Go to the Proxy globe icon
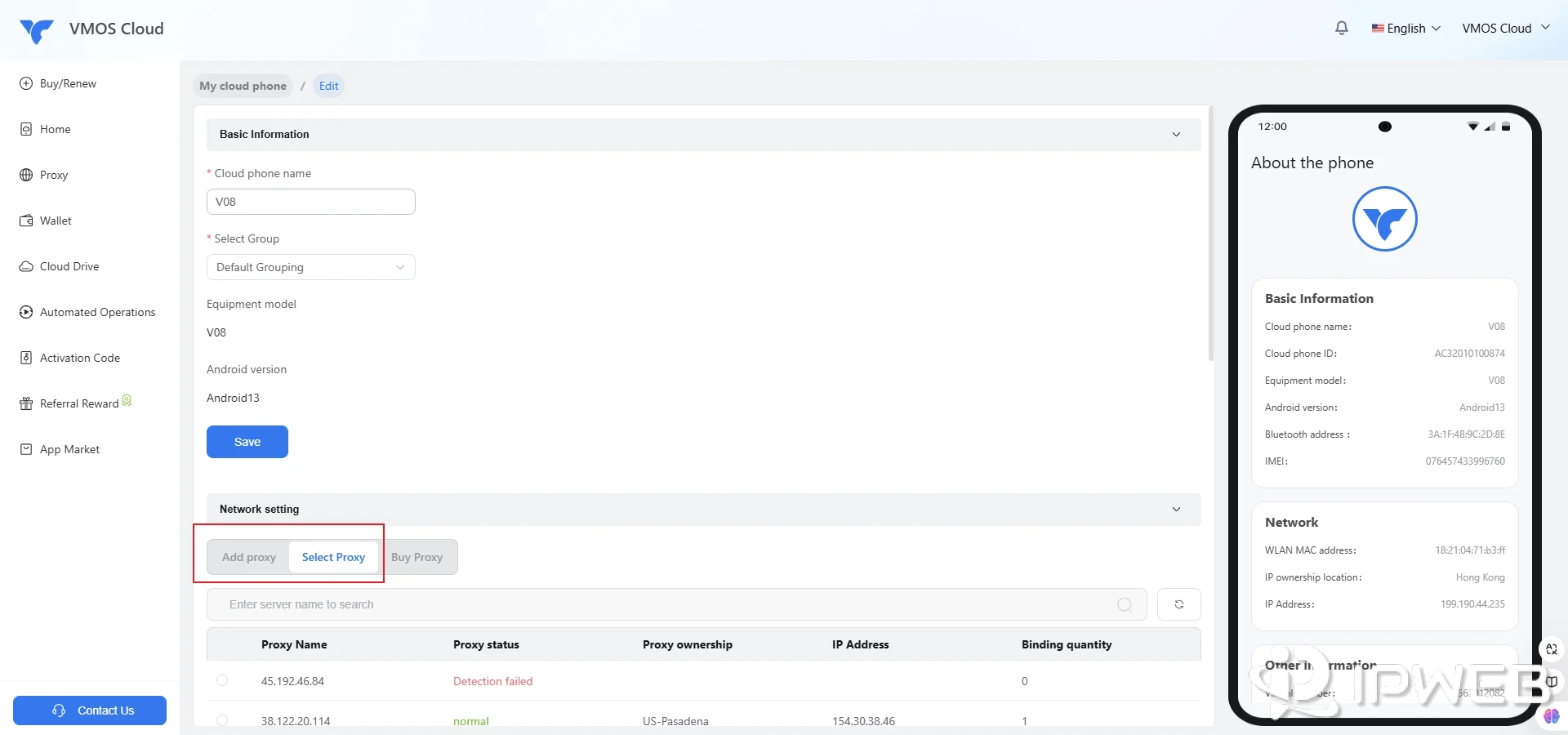 pos(26,175)
